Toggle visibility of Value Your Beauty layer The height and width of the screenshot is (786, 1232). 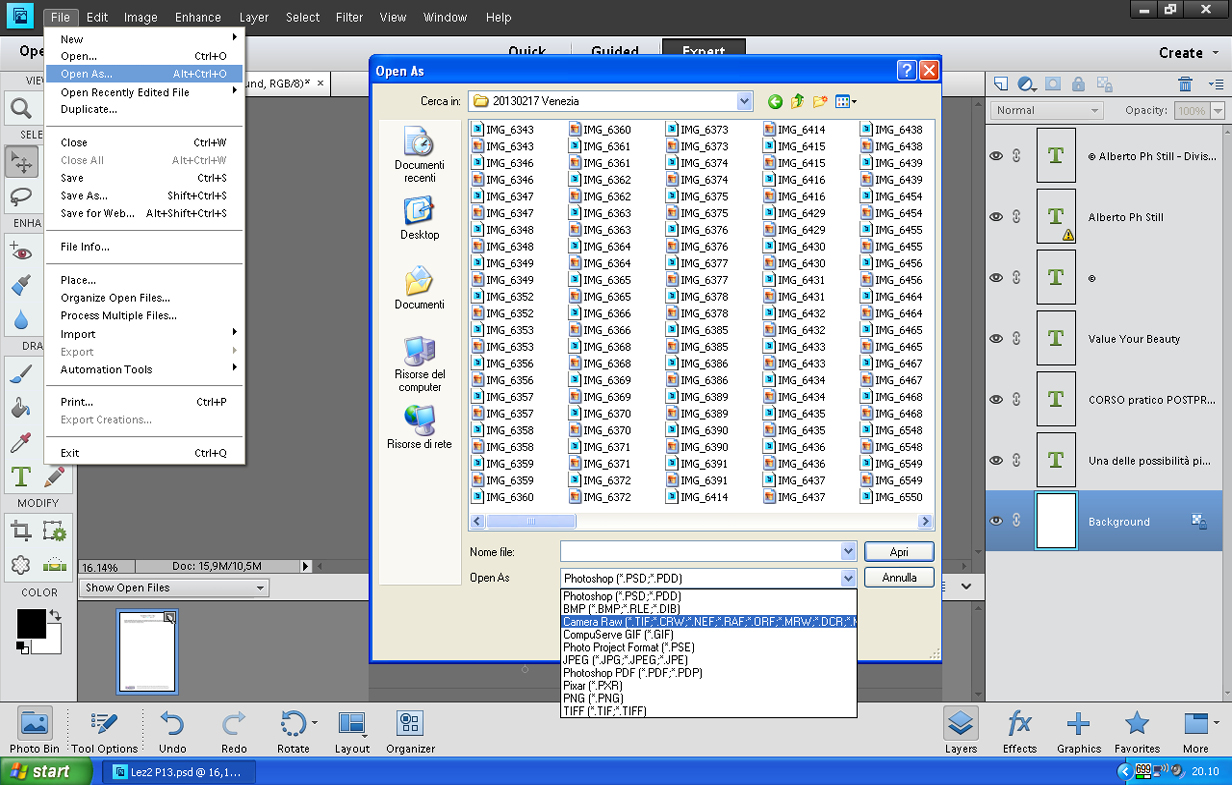coord(996,339)
